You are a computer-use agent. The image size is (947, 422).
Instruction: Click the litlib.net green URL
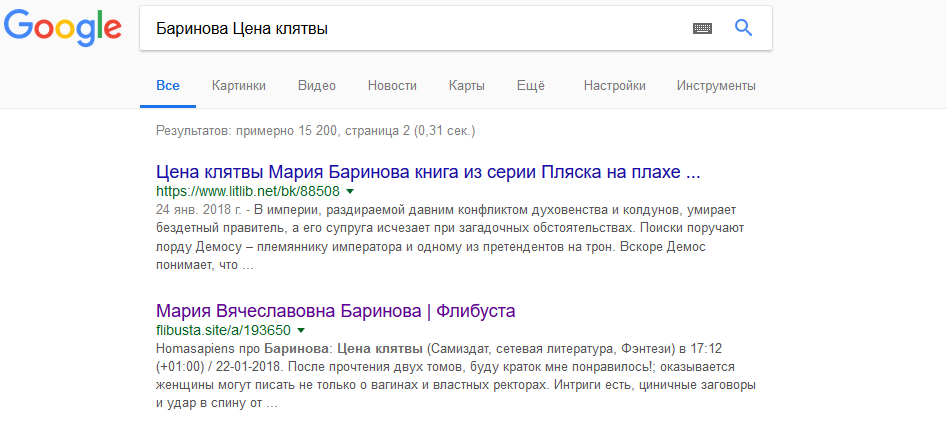(248, 191)
